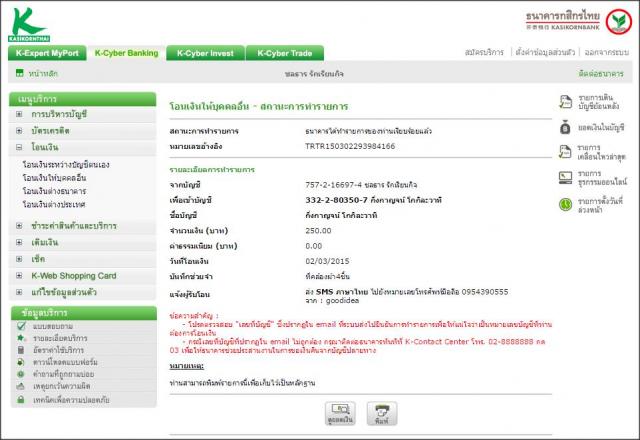Screen dimensions: 640x440
Task: Click the home icon beside หน้าหลัก
Action: (19, 74)
